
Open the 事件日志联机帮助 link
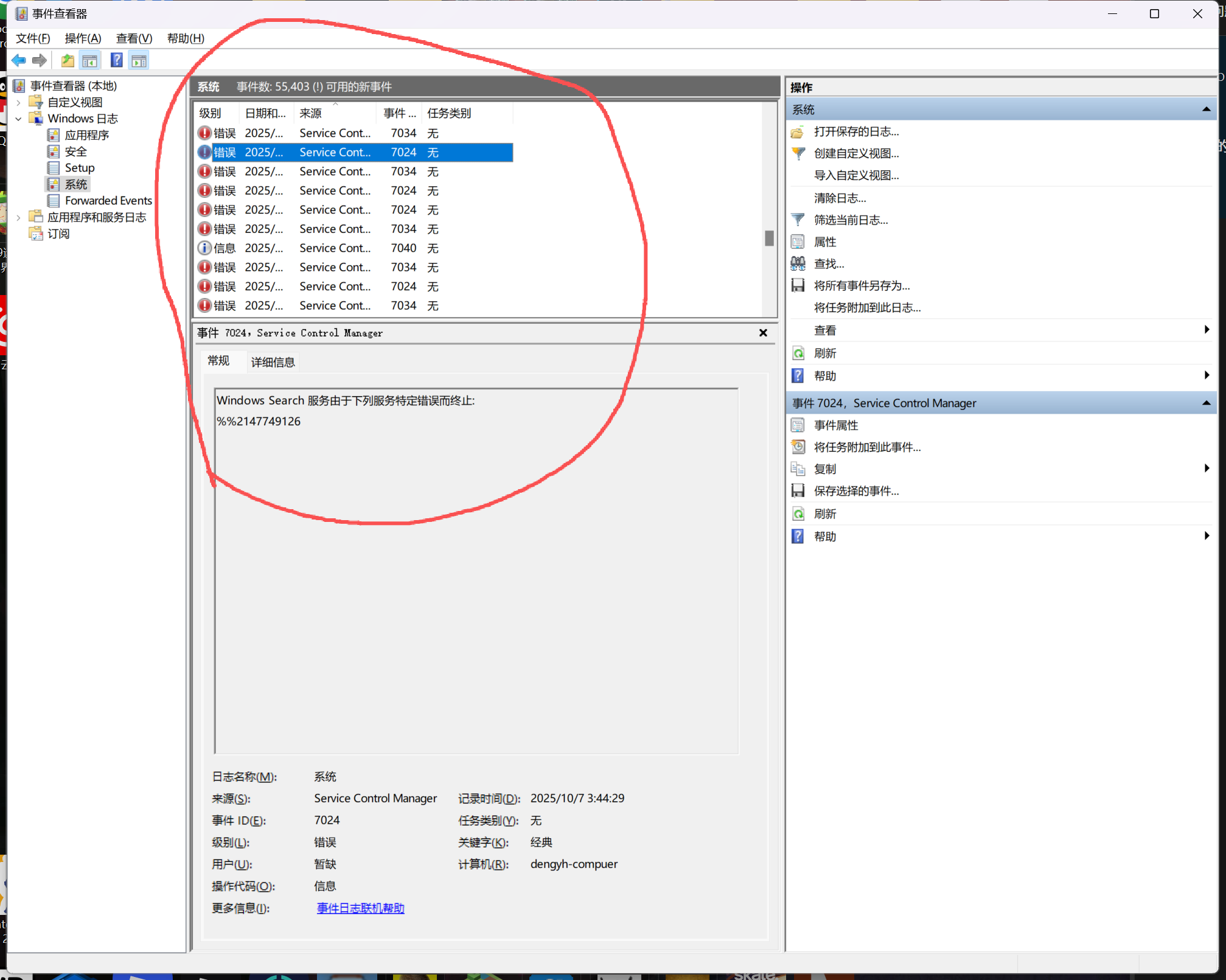[x=360, y=908]
